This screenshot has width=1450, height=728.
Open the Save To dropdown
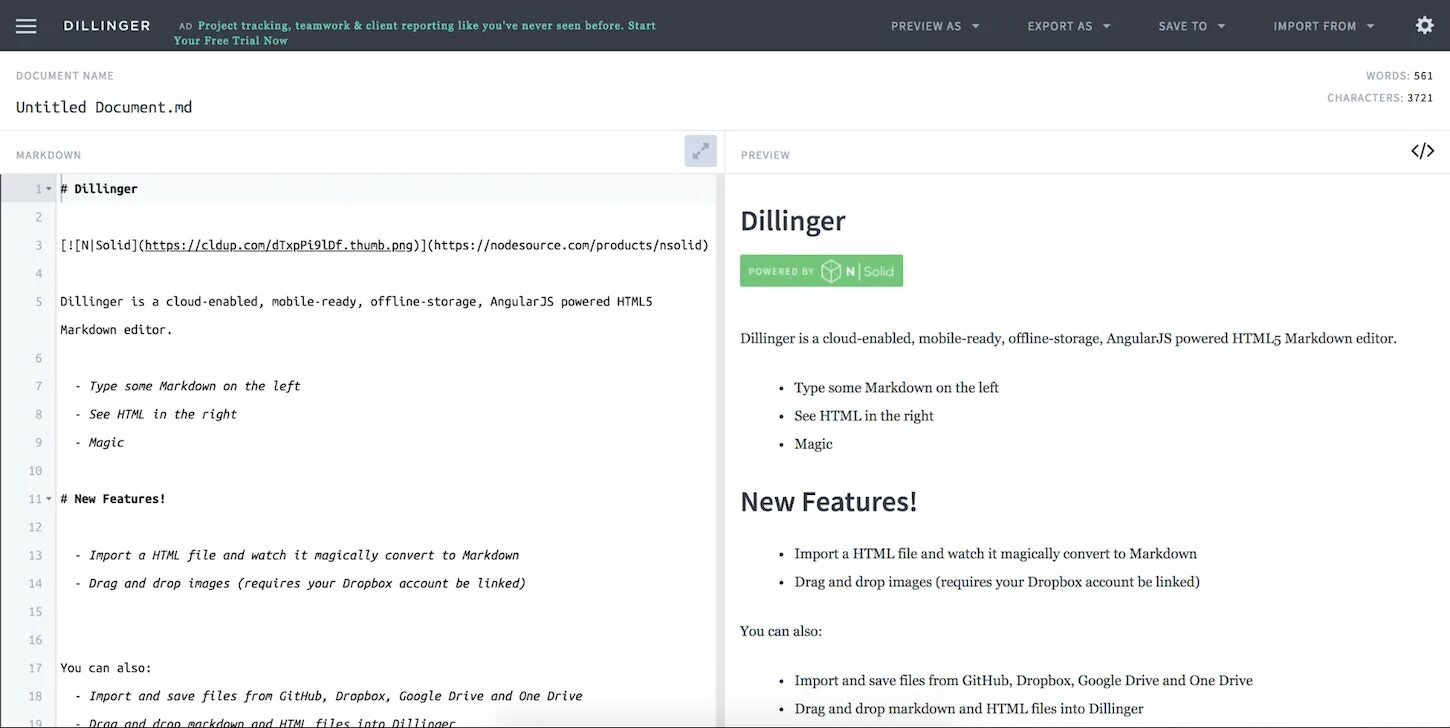(x=1192, y=26)
